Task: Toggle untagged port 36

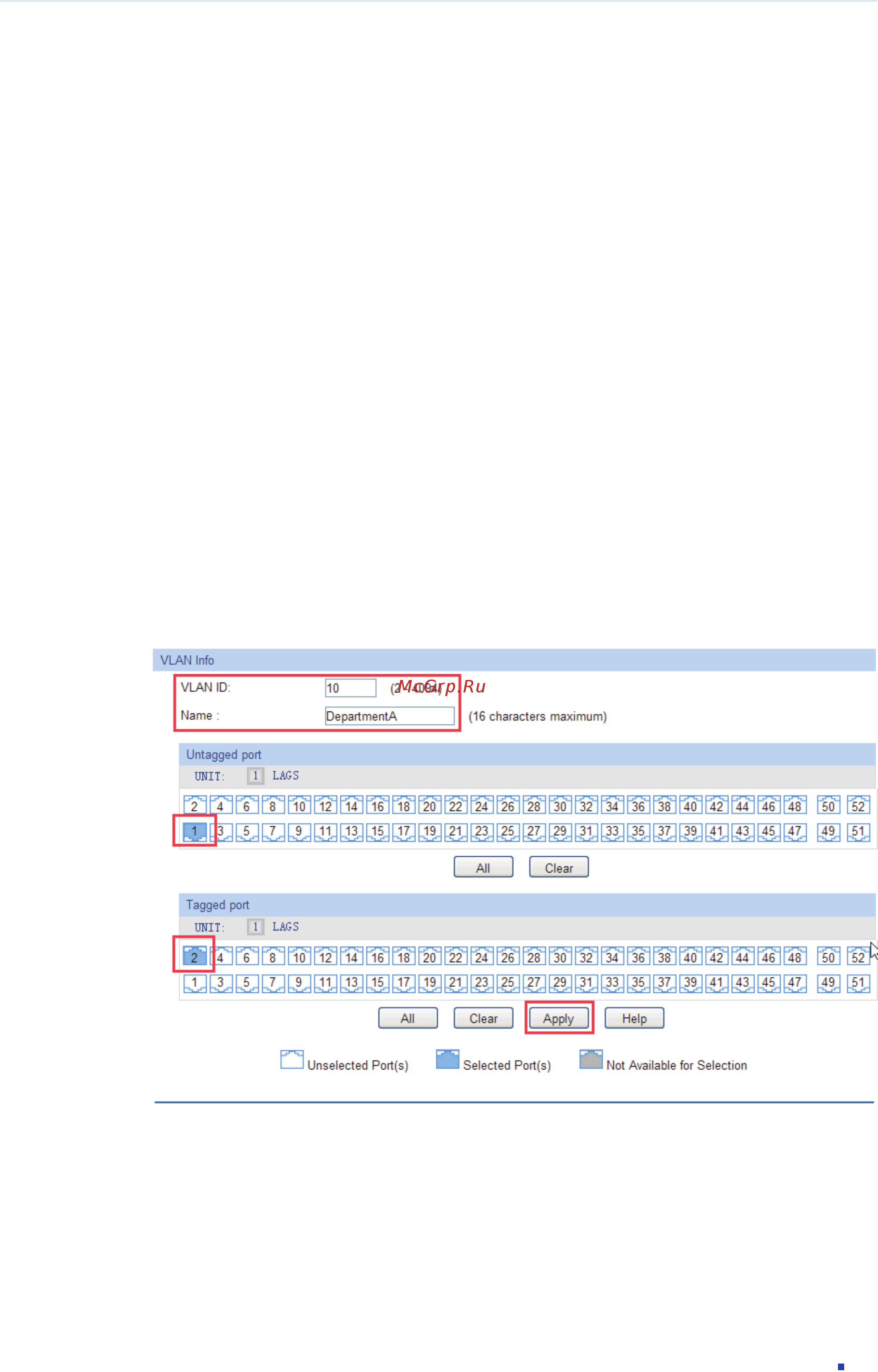Action: pos(639,806)
